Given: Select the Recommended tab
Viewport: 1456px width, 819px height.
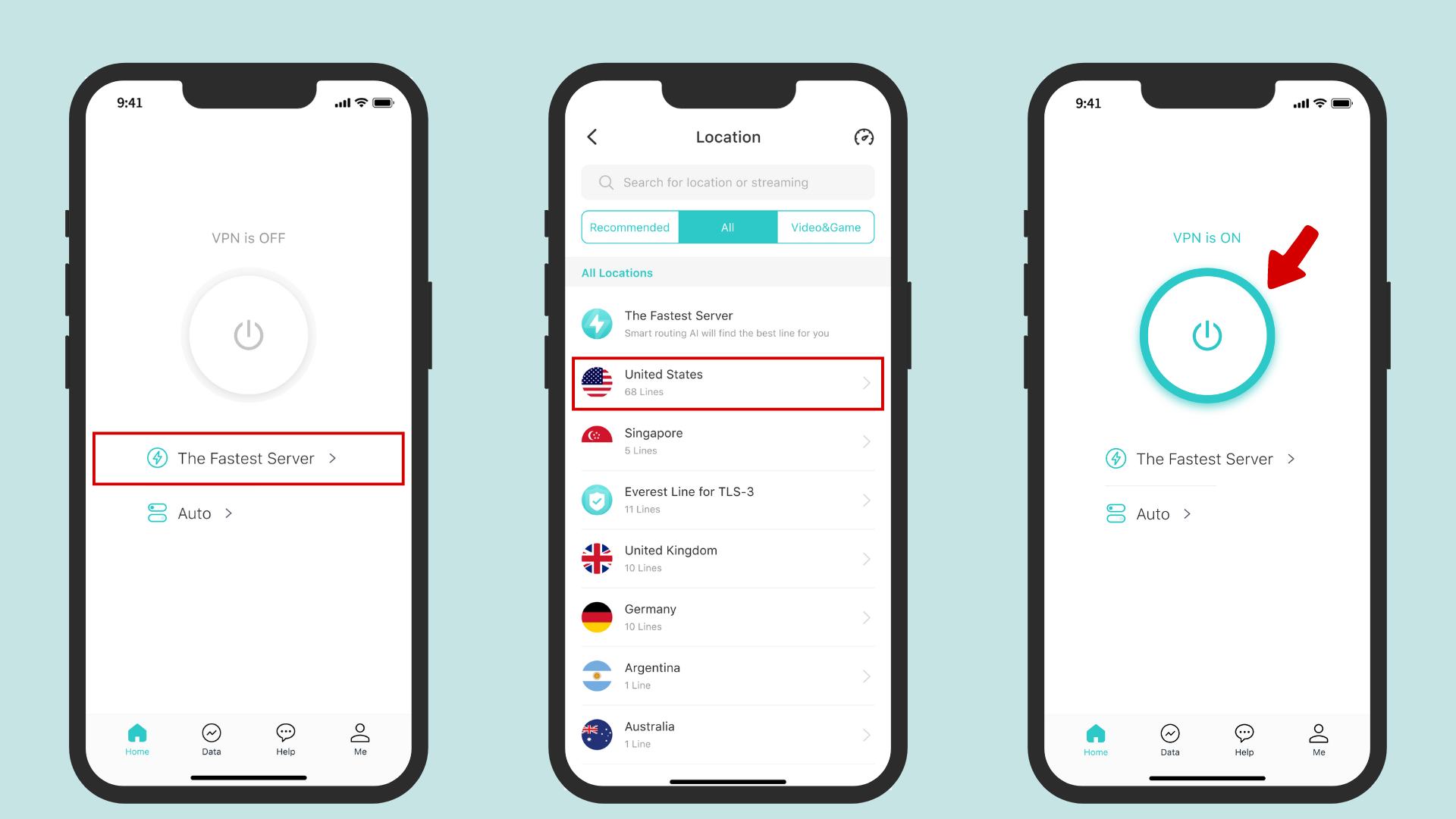Looking at the screenshot, I should pyautogui.click(x=629, y=227).
